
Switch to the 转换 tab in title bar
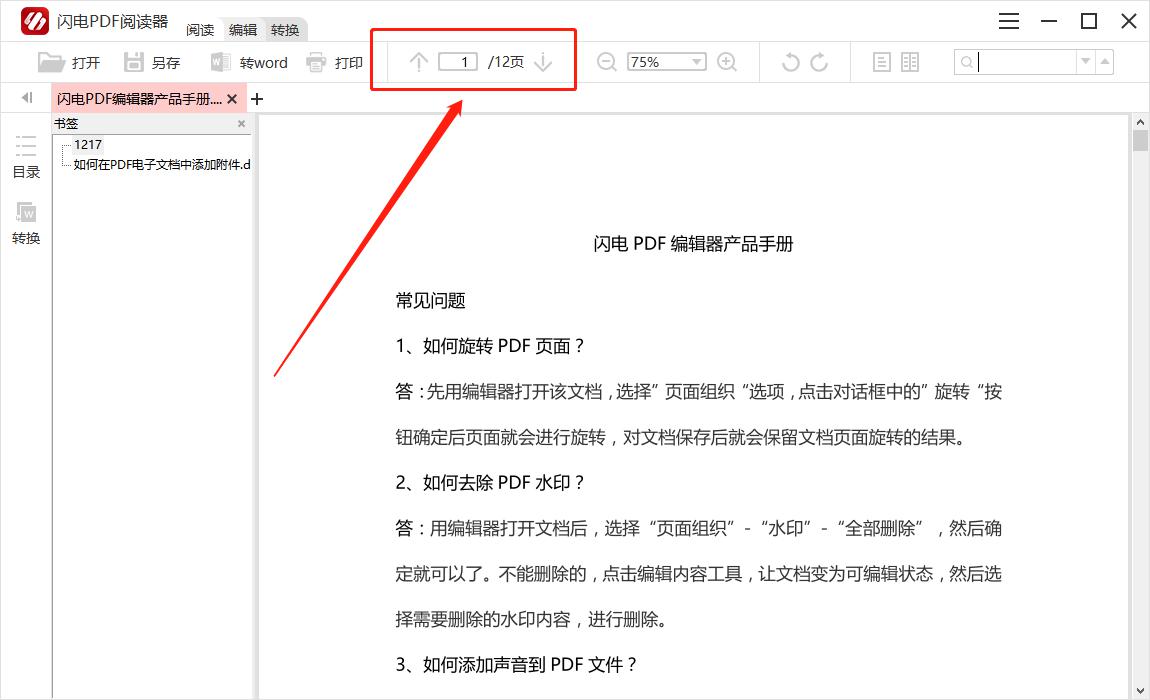pyautogui.click(x=285, y=30)
